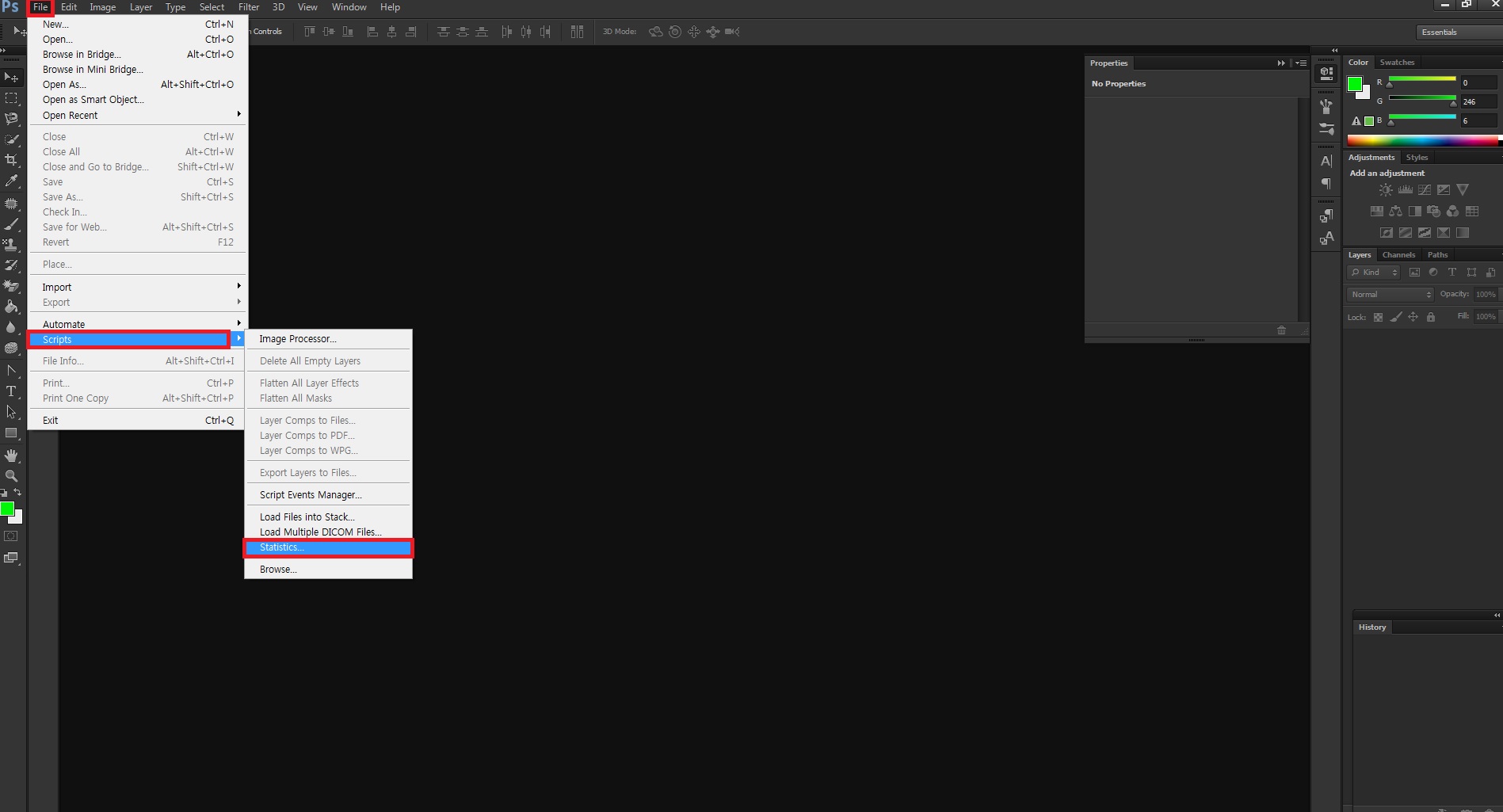The width and height of the screenshot is (1503, 812).
Task: Click the R value input field
Action: (1478, 83)
